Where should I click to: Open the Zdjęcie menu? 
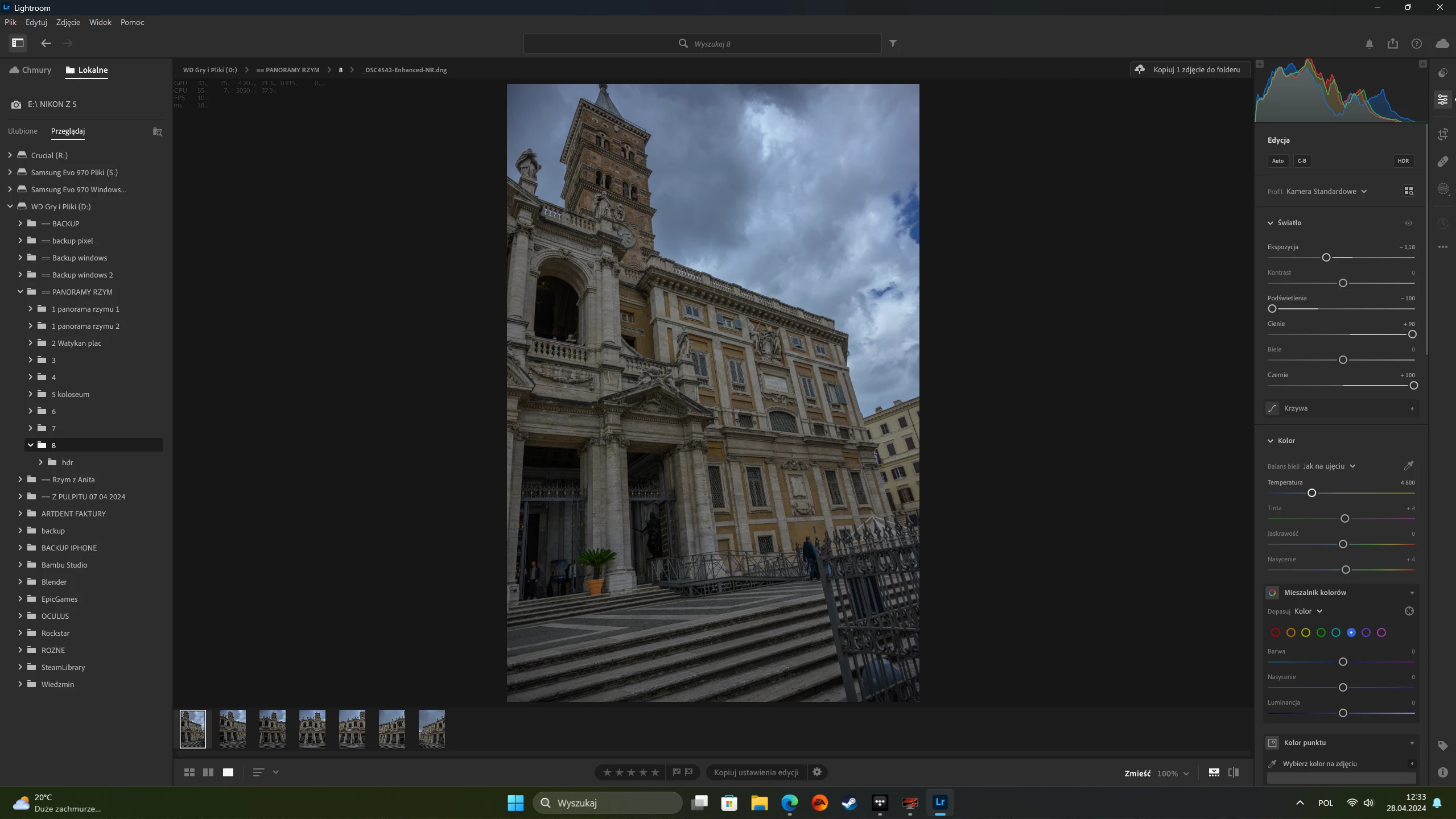click(68, 22)
